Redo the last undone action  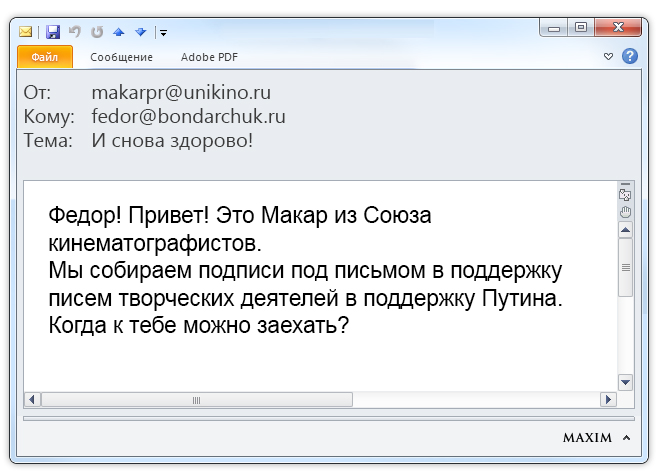[97, 32]
